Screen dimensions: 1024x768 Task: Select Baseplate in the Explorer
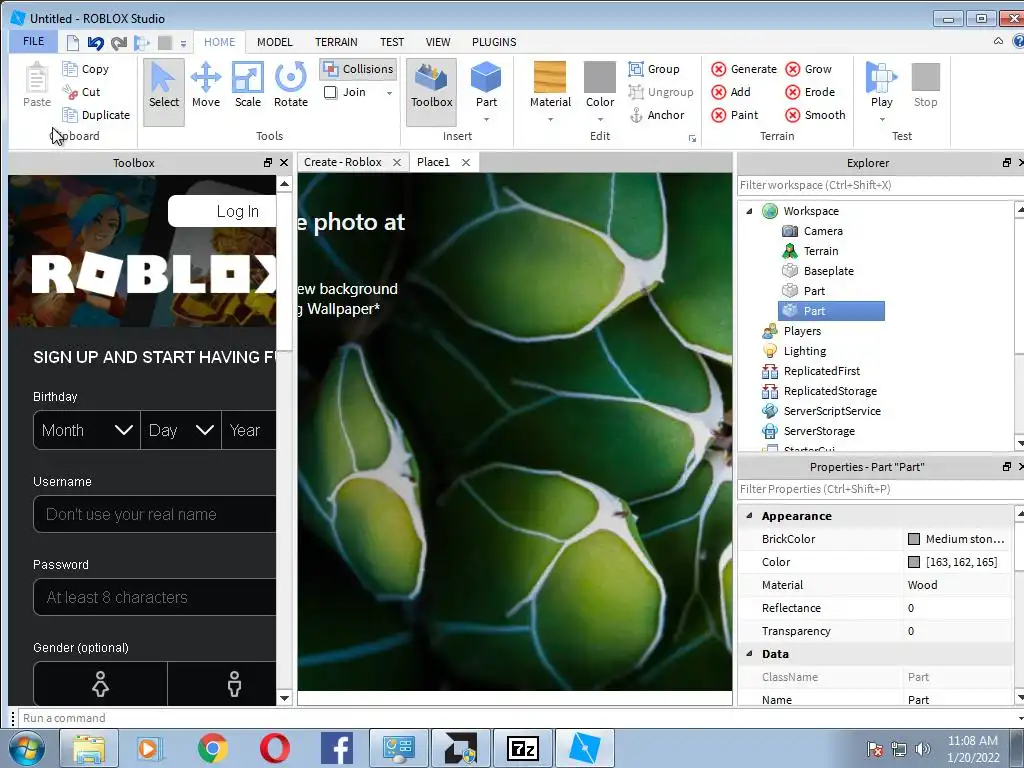828,271
